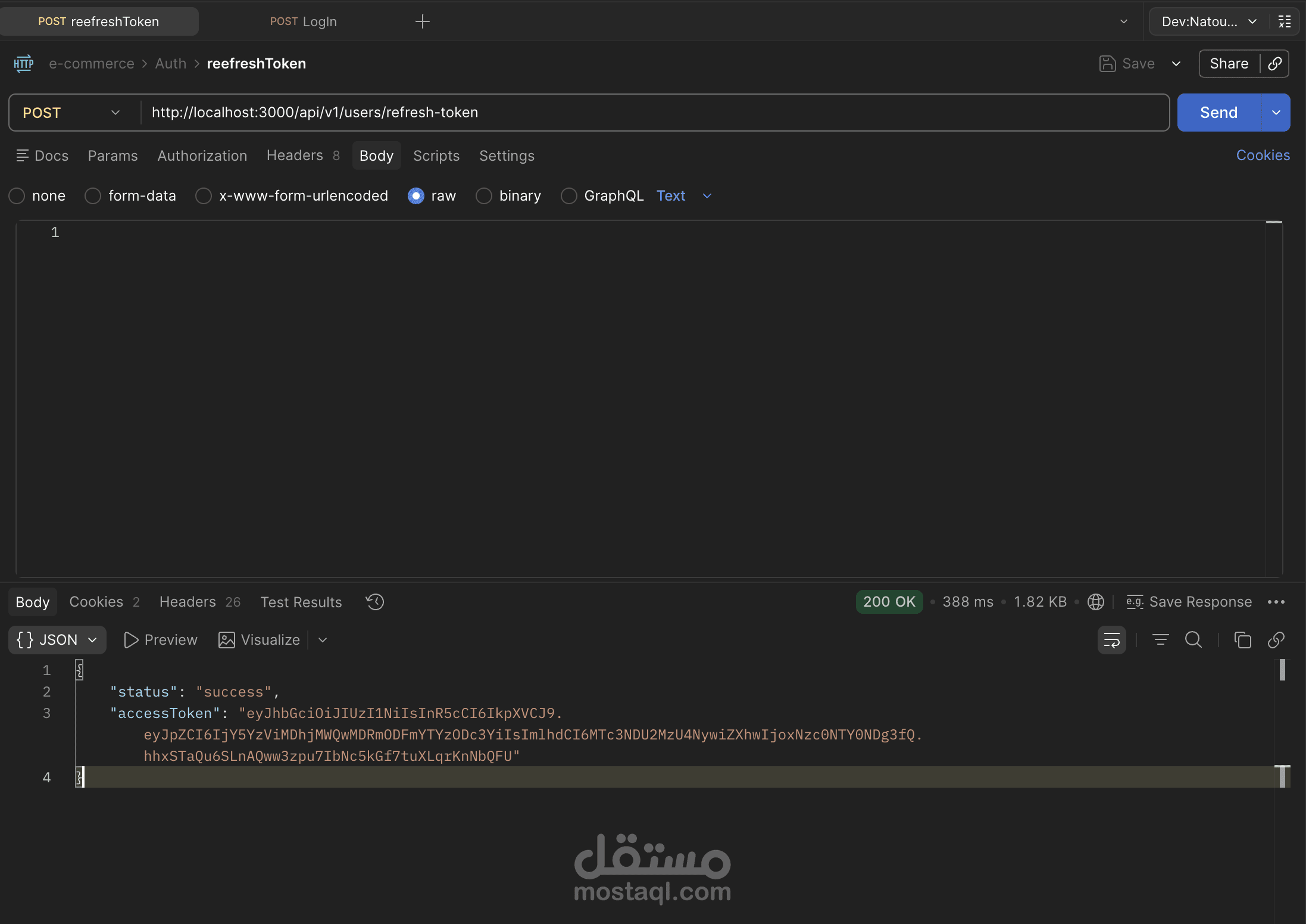Open search in response body
The image size is (1306, 924).
(x=1193, y=640)
